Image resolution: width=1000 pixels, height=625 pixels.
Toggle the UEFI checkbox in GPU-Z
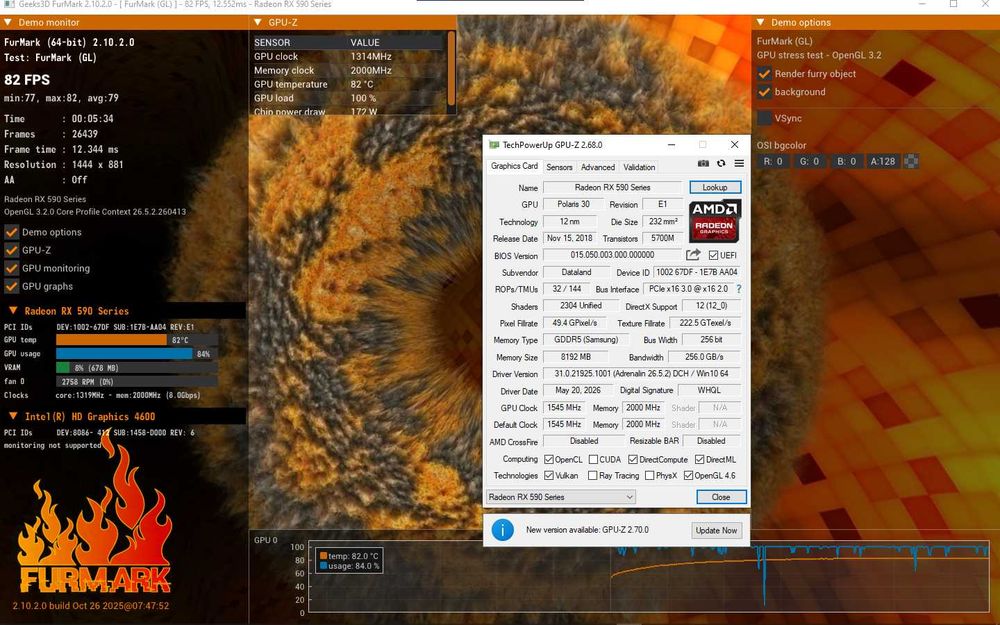point(713,255)
